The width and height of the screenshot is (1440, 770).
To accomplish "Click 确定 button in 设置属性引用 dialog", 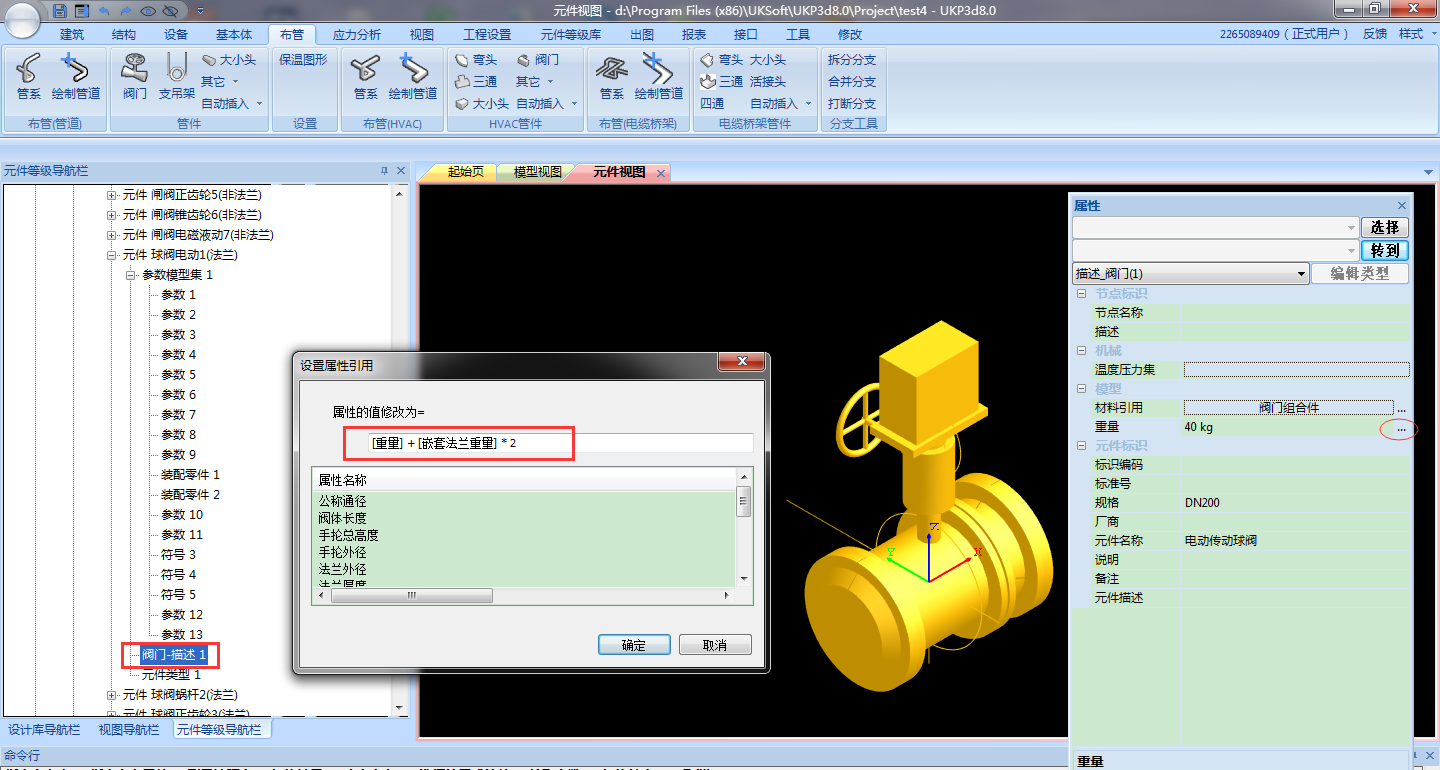I will [633, 645].
